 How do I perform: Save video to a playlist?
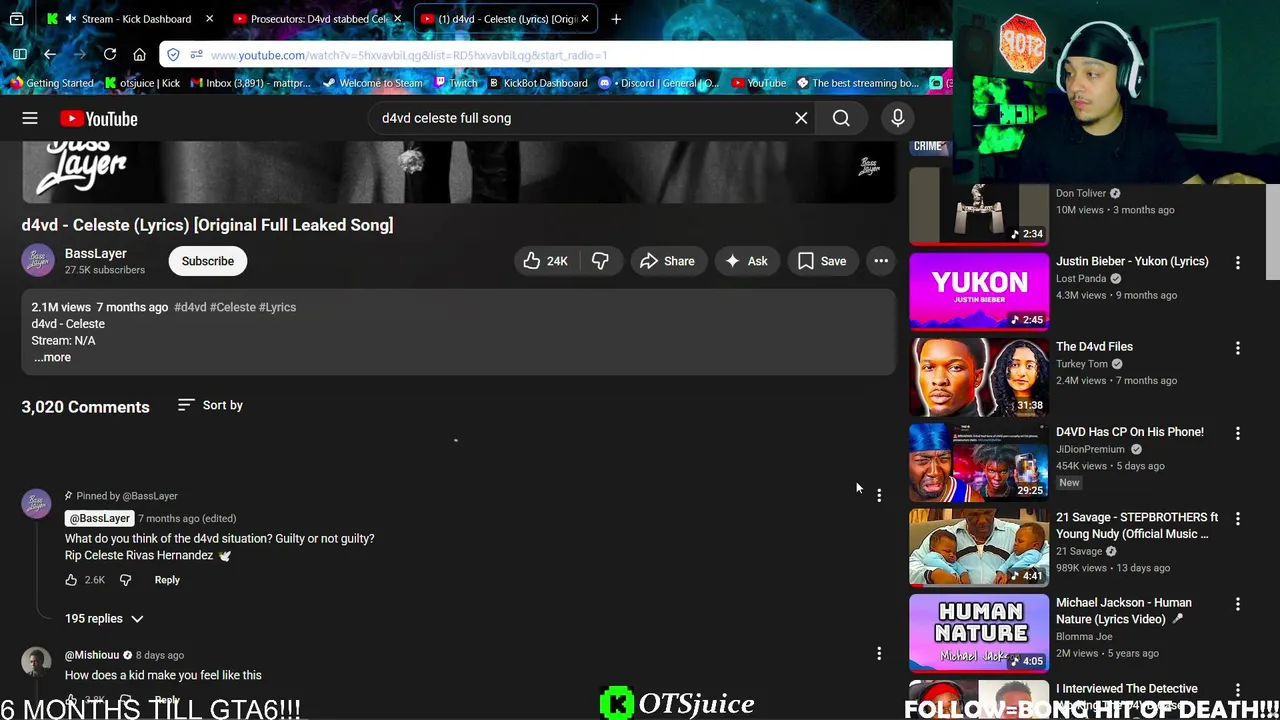(822, 261)
